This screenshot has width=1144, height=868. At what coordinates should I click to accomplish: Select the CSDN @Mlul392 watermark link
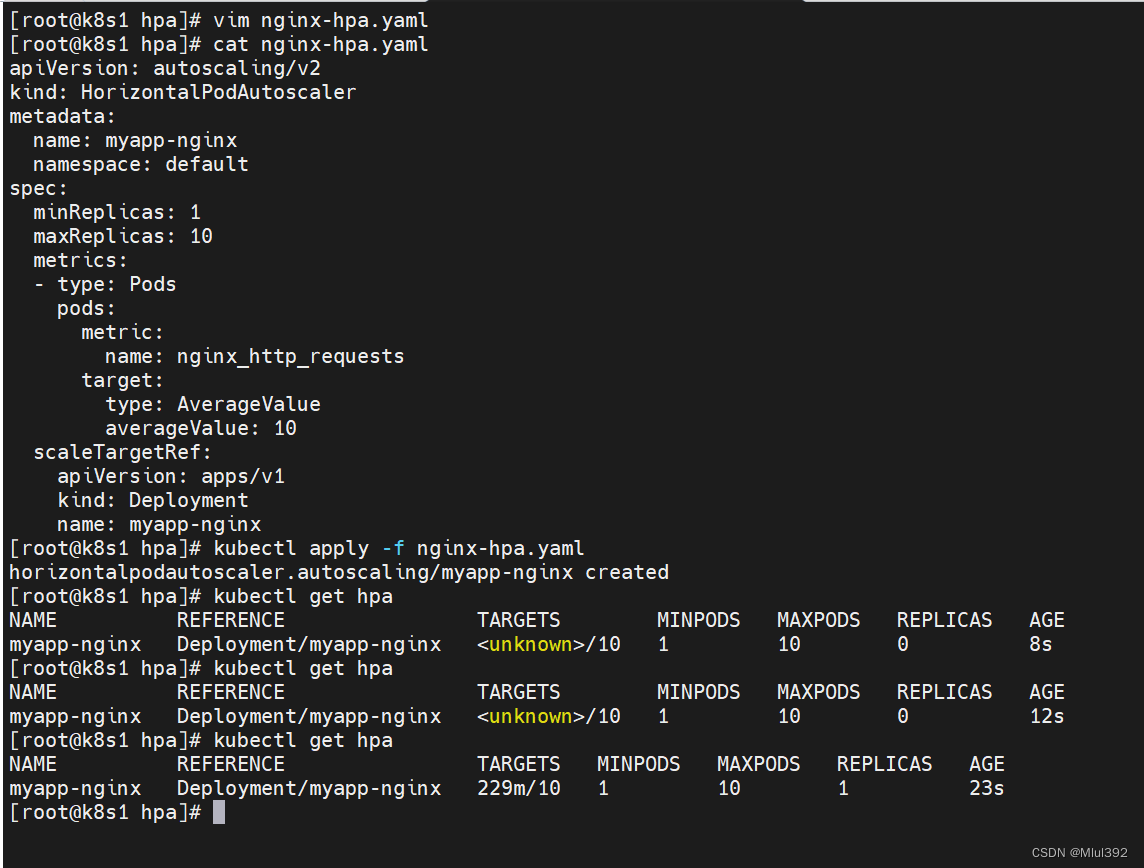1082,853
